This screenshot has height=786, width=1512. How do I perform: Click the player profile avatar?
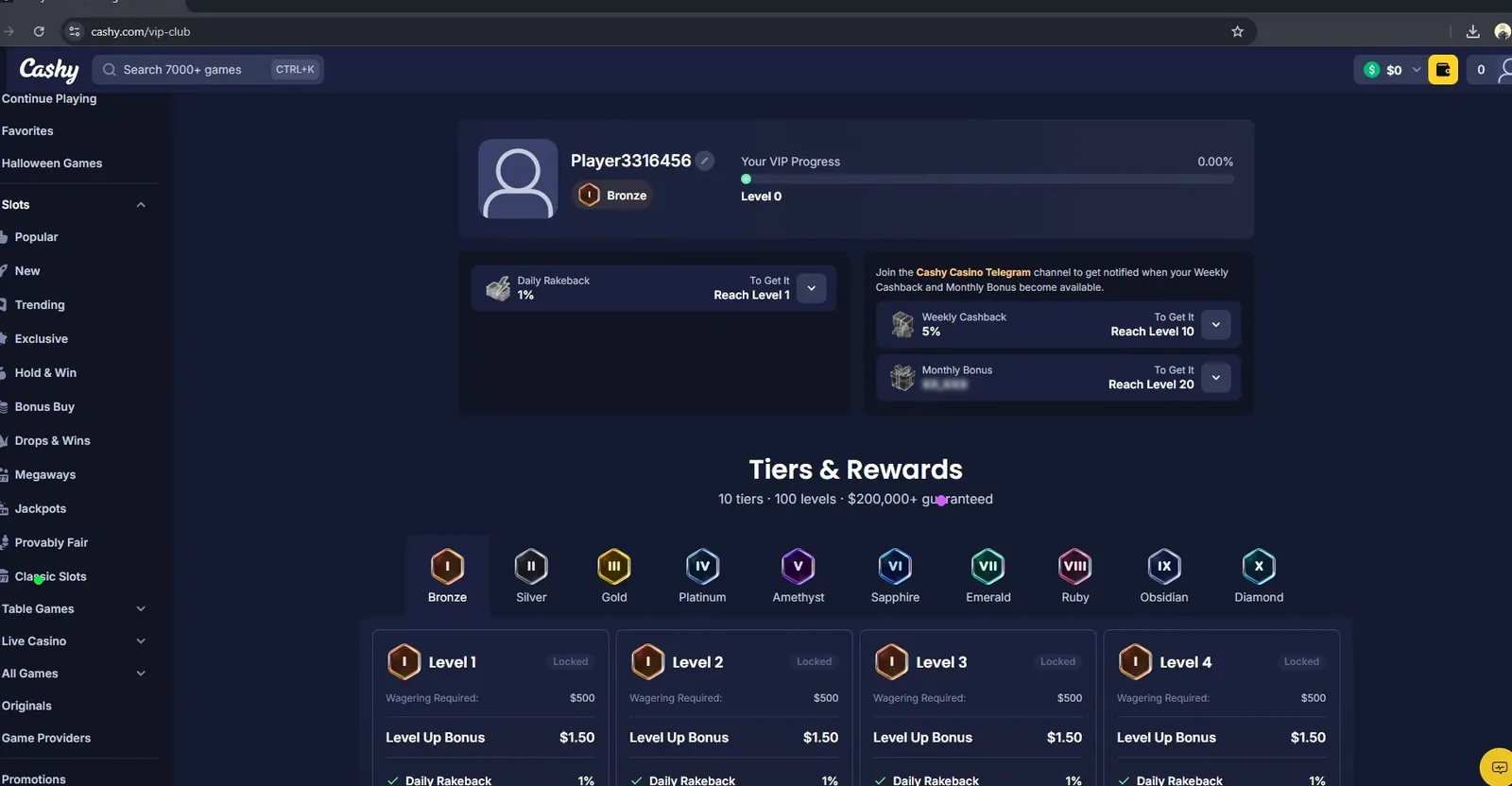point(518,179)
